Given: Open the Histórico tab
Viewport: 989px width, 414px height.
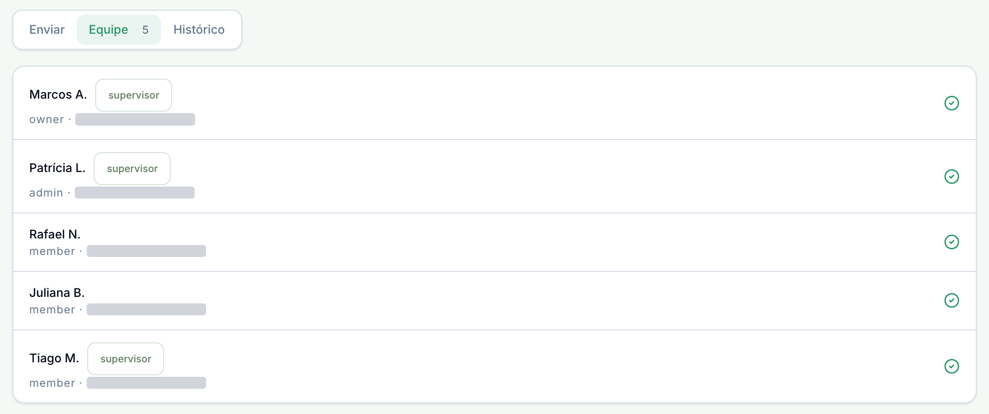Looking at the screenshot, I should tap(199, 30).
